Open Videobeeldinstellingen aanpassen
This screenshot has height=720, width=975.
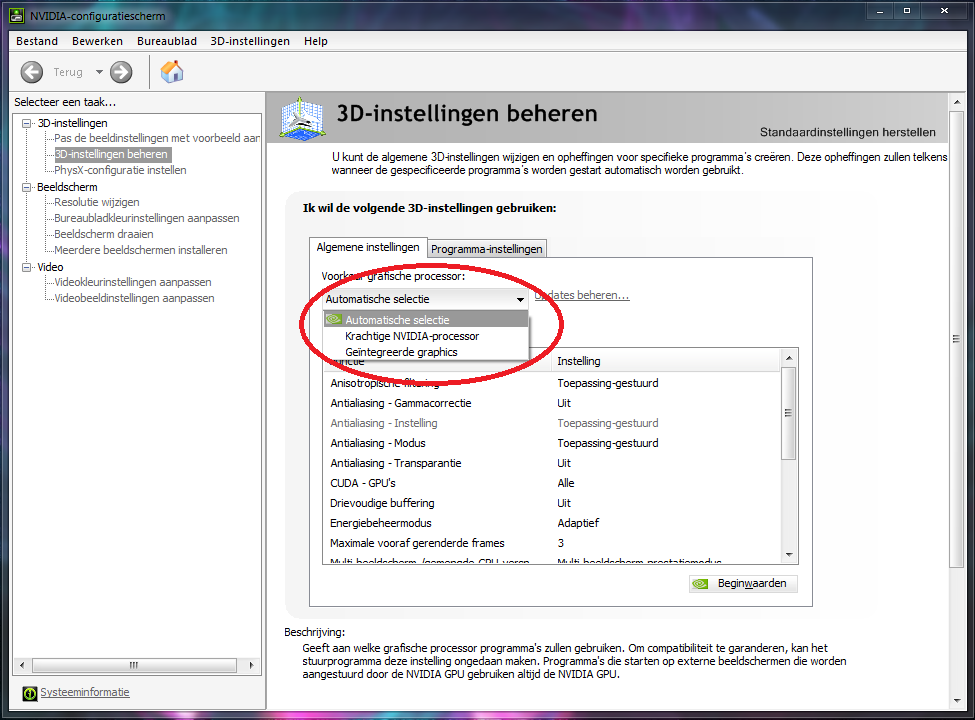point(134,298)
